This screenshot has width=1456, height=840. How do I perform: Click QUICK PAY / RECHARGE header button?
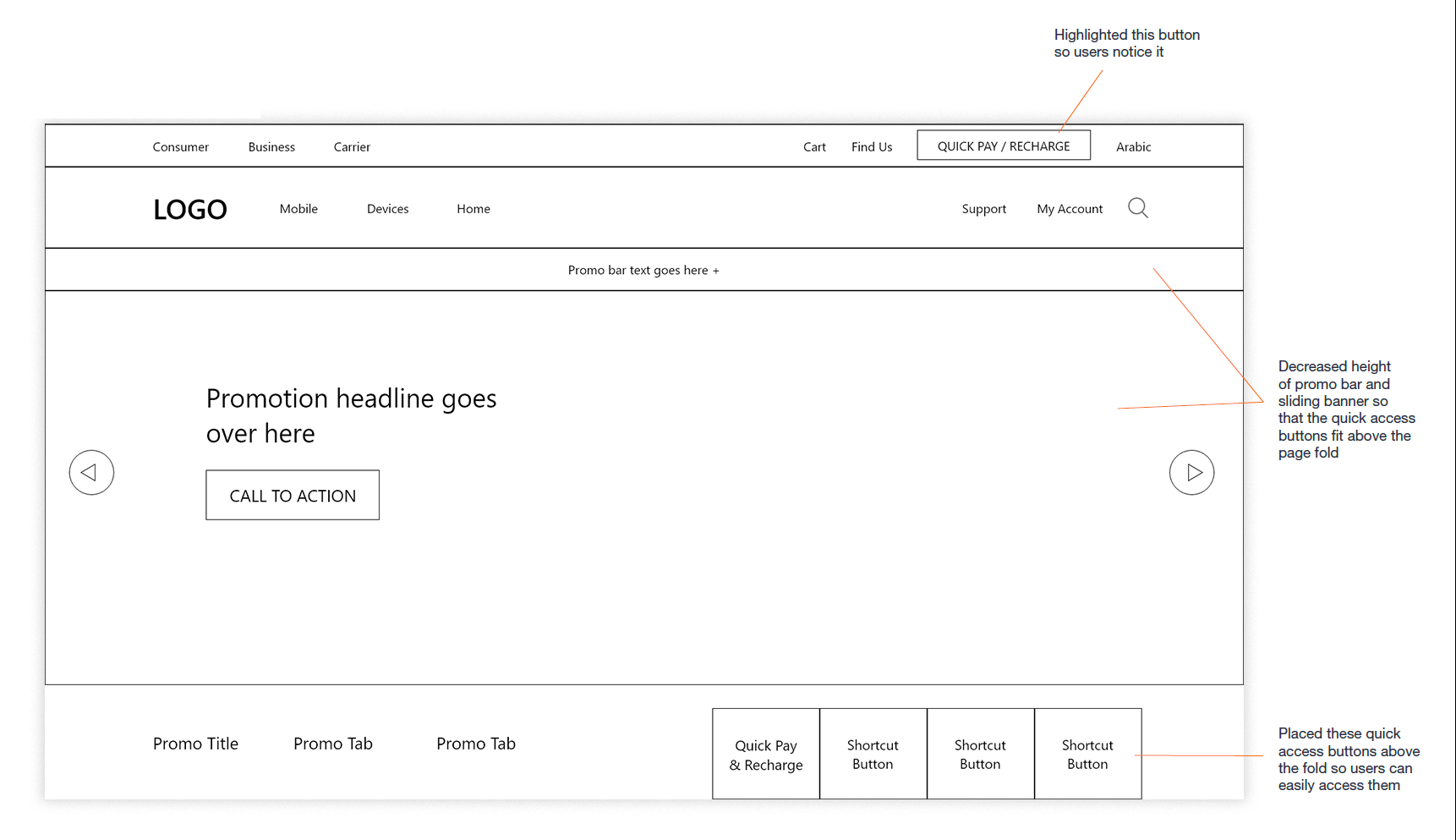pos(1004,145)
